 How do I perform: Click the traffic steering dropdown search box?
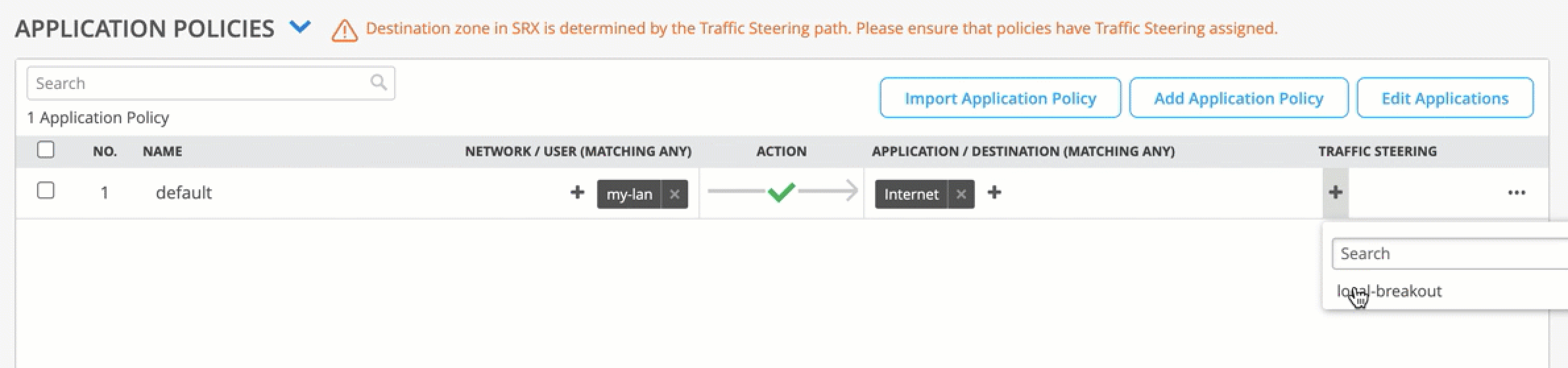1449,254
